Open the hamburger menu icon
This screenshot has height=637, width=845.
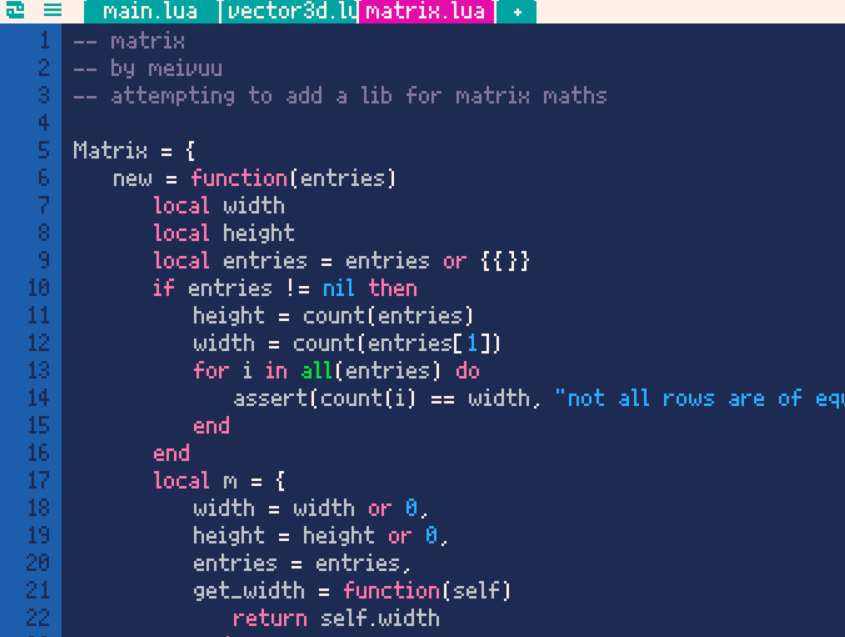(x=52, y=10)
